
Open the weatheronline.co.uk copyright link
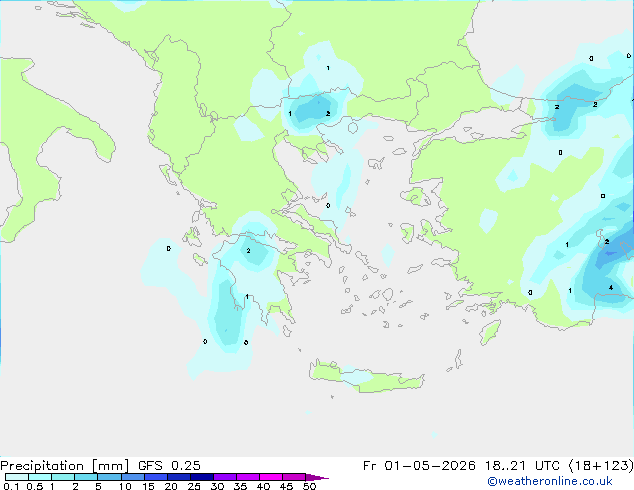tap(550, 481)
